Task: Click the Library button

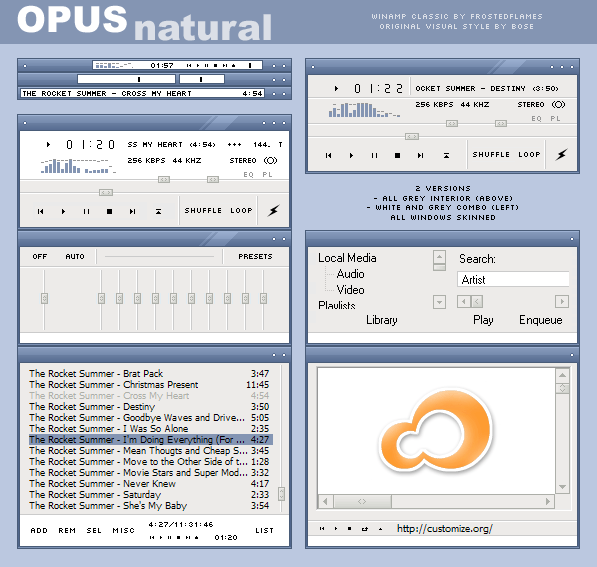Action: click(382, 320)
